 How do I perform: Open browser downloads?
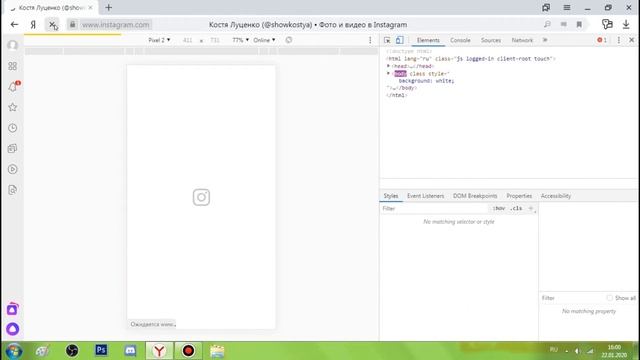(626, 24)
